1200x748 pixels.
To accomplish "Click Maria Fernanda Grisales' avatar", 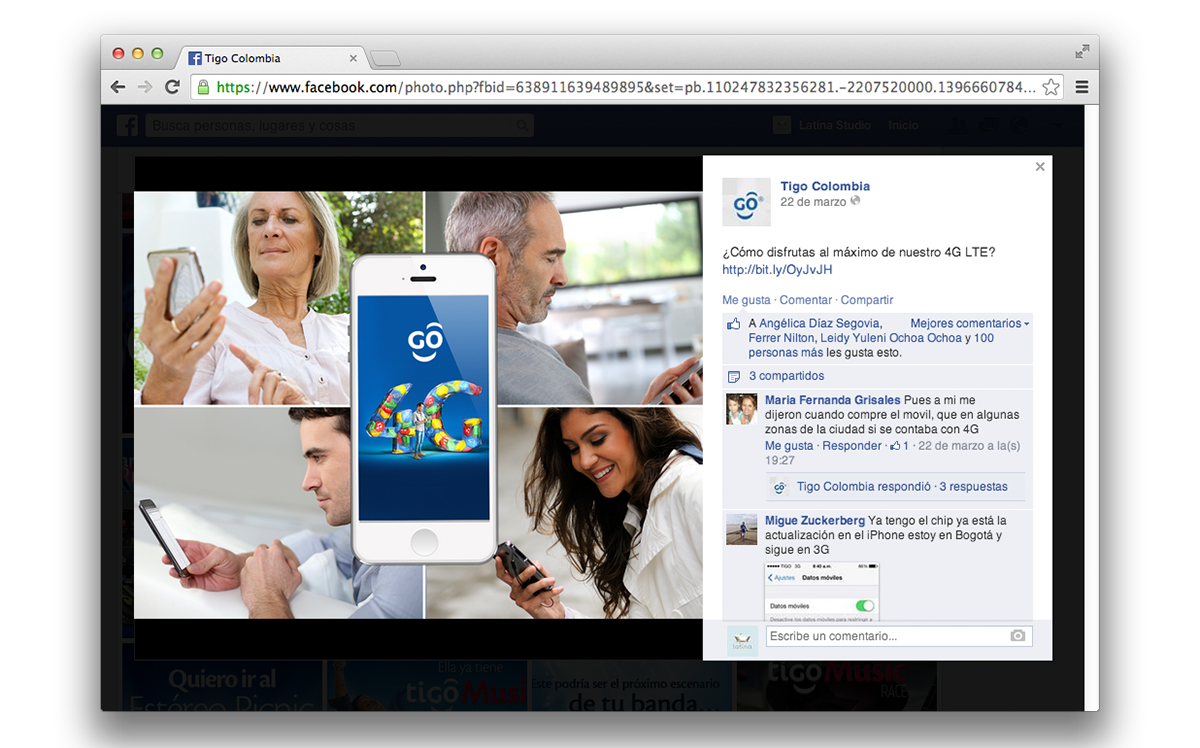I will point(741,409).
